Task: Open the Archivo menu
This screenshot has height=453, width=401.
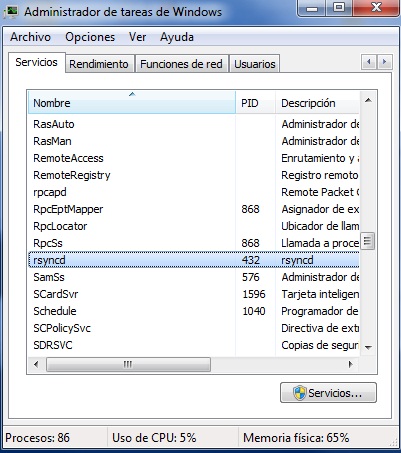Action: pos(30,37)
